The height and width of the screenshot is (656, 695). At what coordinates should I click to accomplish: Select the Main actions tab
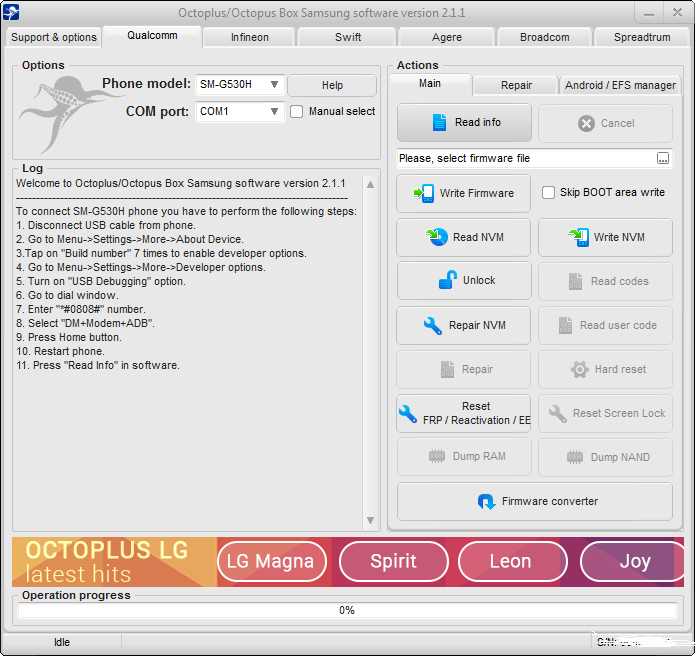(429, 83)
